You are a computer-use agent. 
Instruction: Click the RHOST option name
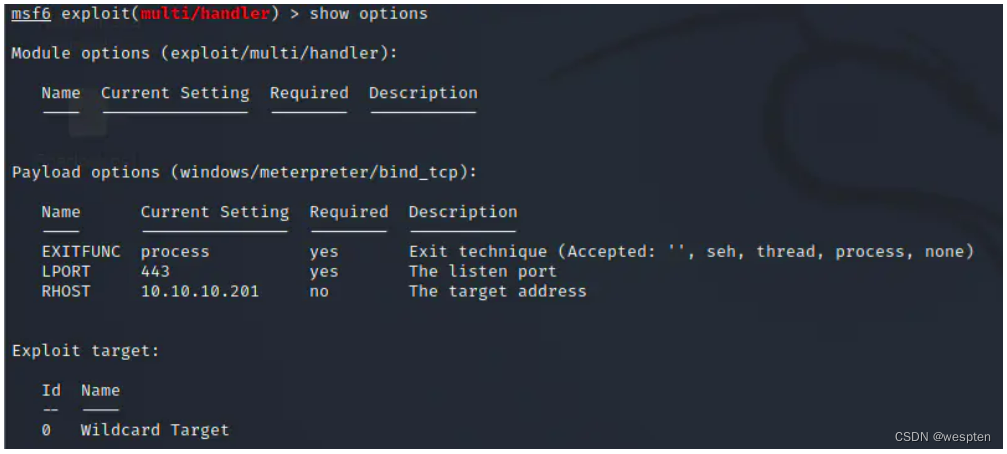point(66,291)
